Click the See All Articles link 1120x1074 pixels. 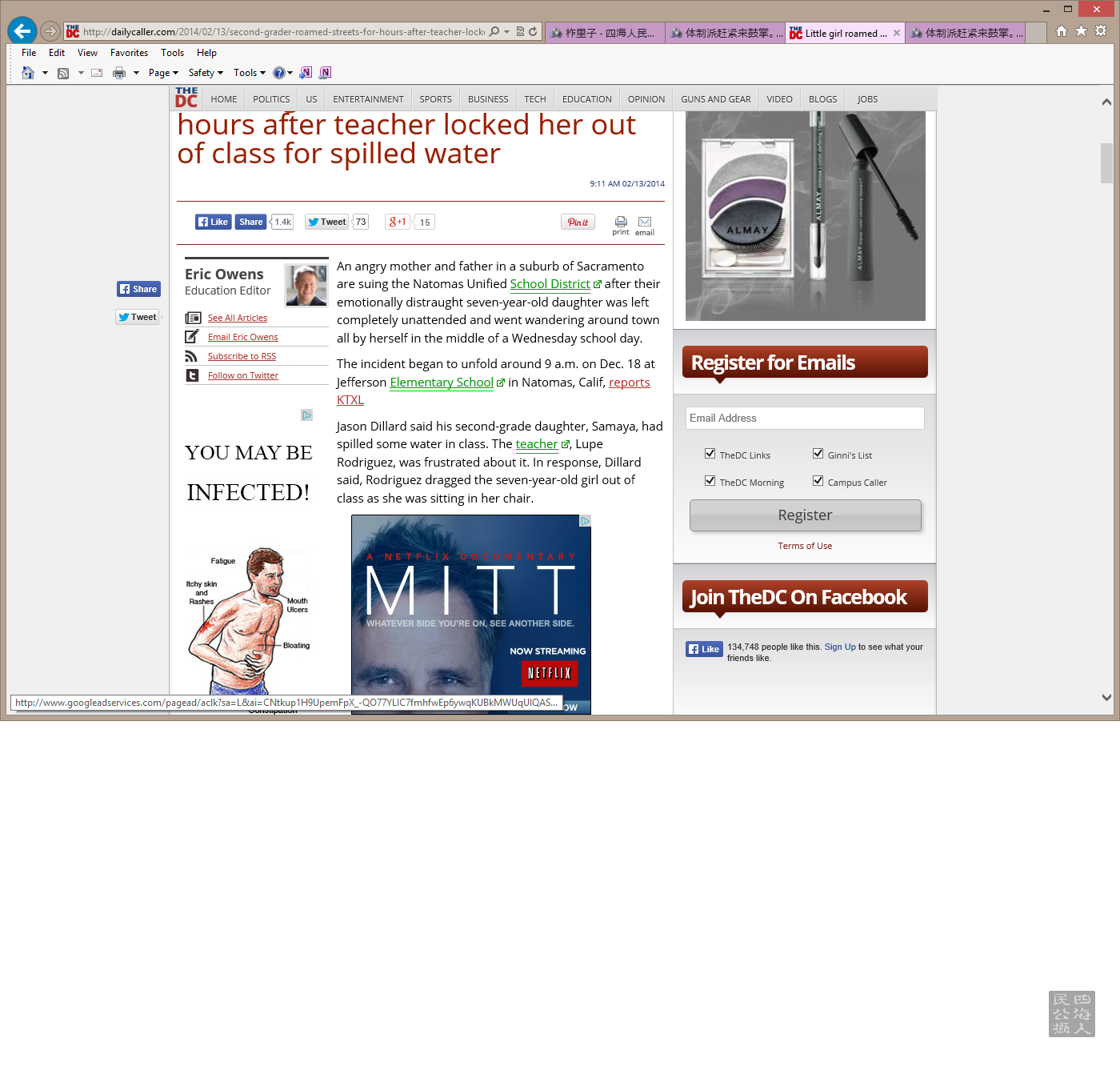[x=238, y=318]
